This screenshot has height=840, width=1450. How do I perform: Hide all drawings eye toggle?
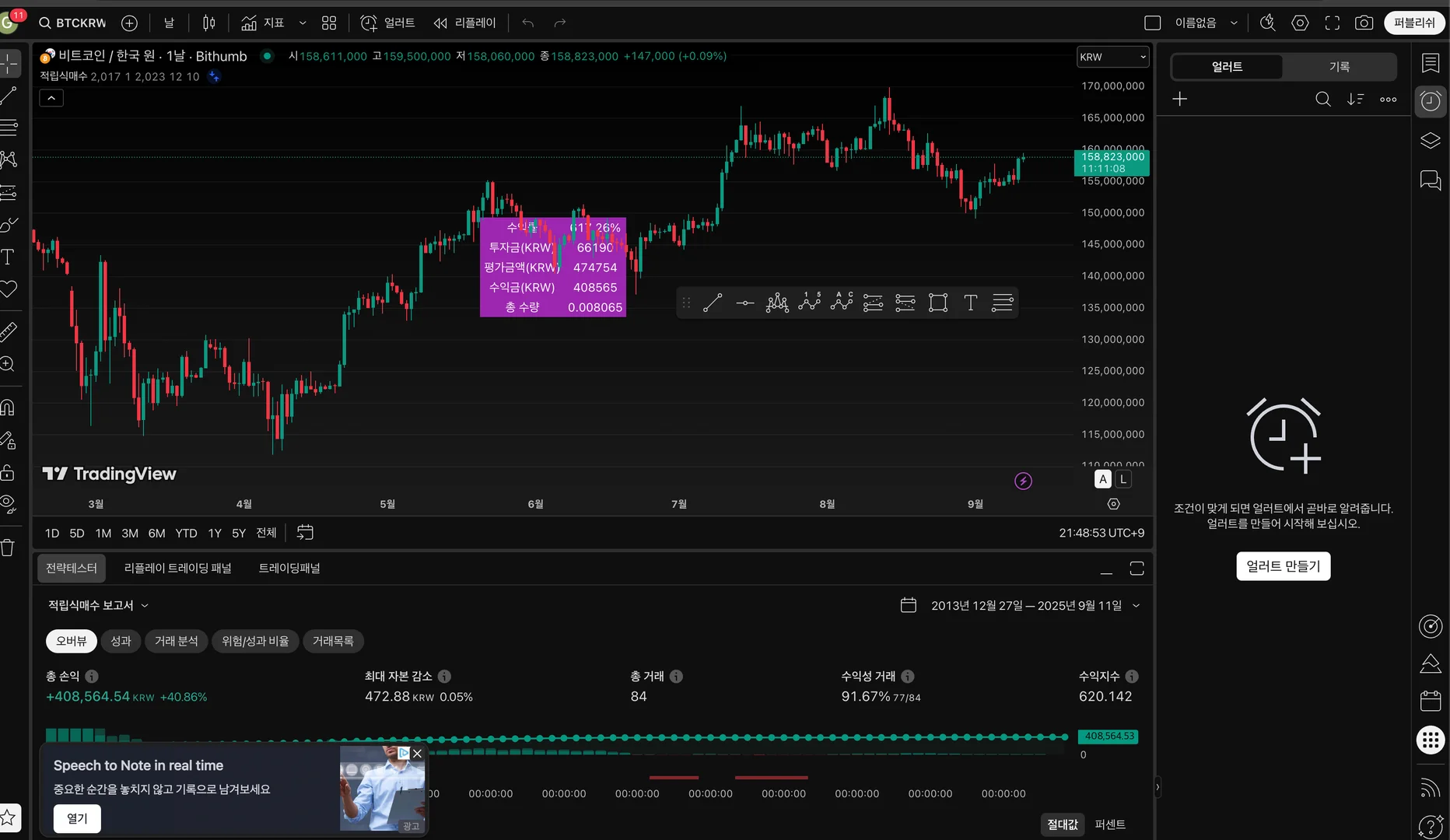point(9,504)
